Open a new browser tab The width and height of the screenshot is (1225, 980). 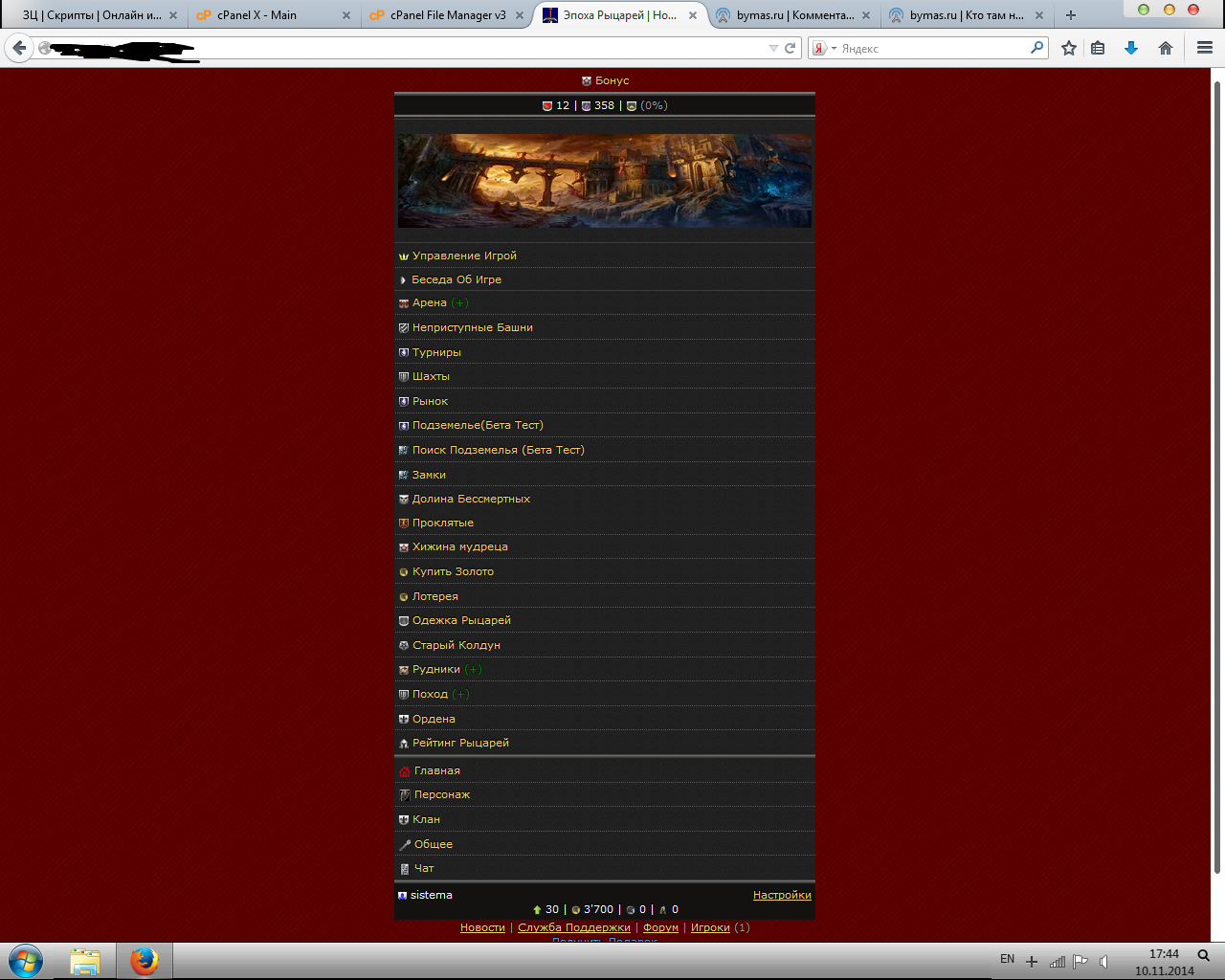1071,15
